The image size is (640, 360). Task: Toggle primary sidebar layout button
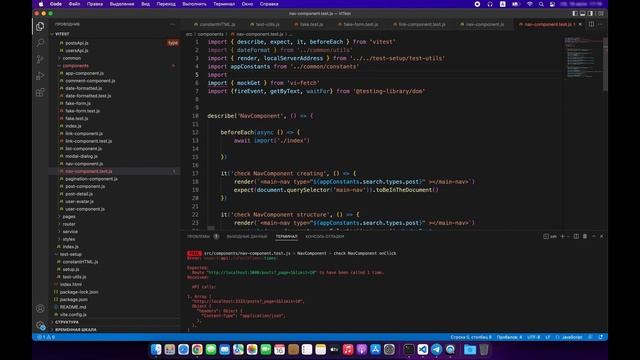click(575, 13)
